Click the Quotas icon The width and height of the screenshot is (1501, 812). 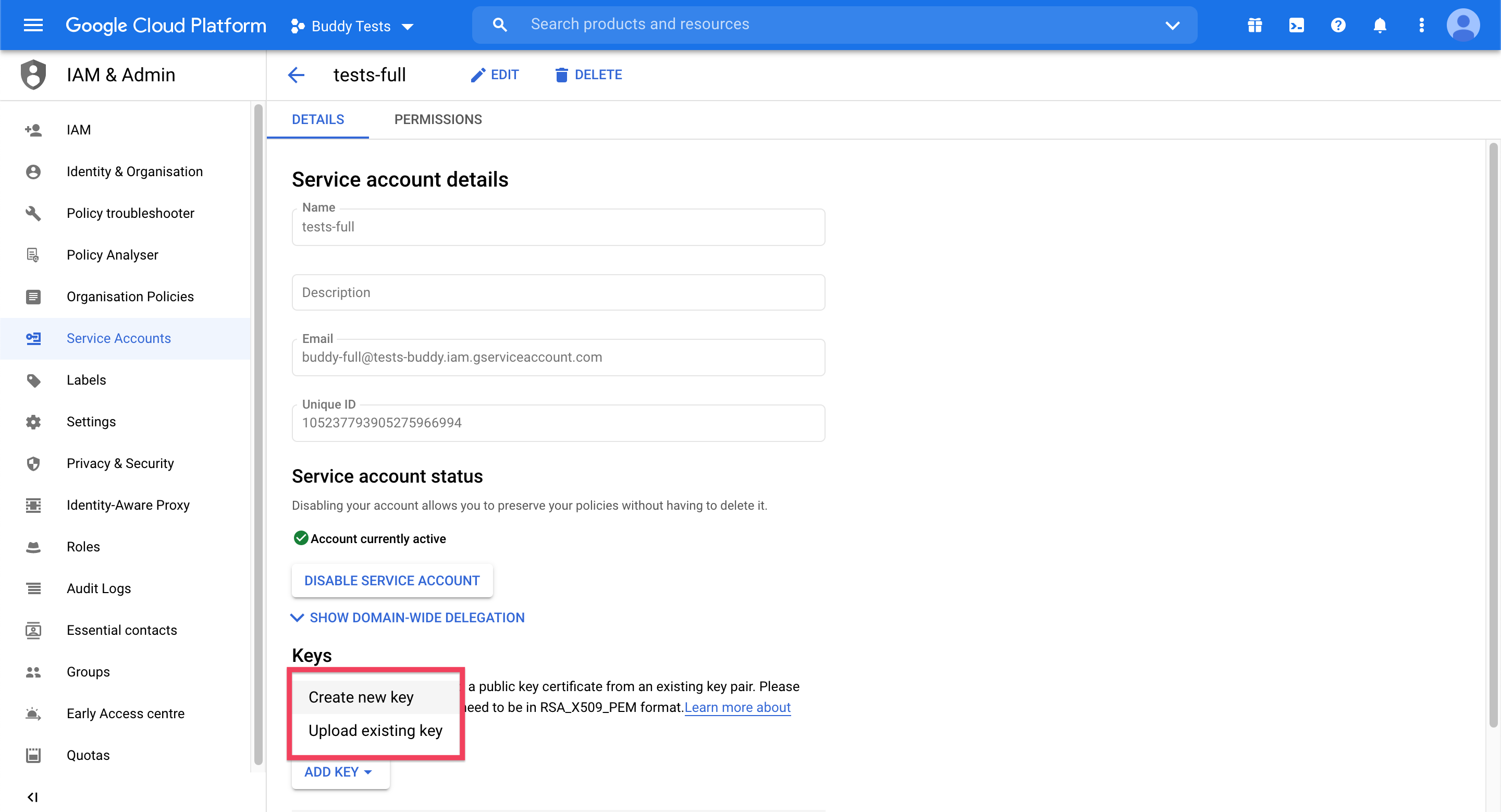33,756
